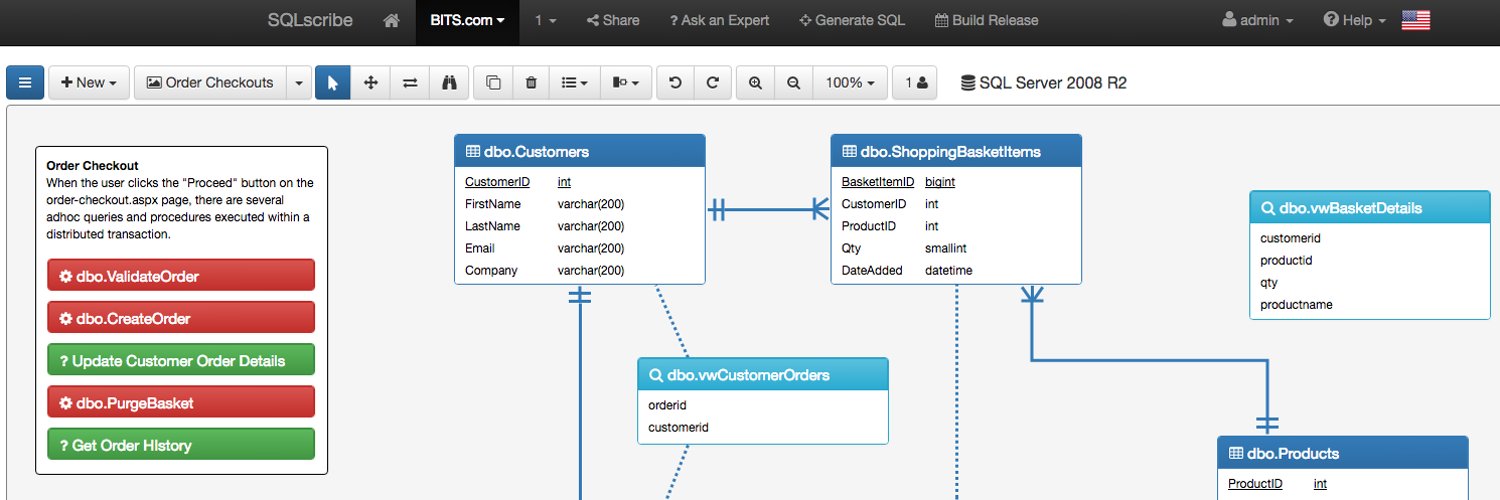Viewport: 1500px width, 500px height.
Task: Open the Help menu
Action: [x=1354, y=20]
